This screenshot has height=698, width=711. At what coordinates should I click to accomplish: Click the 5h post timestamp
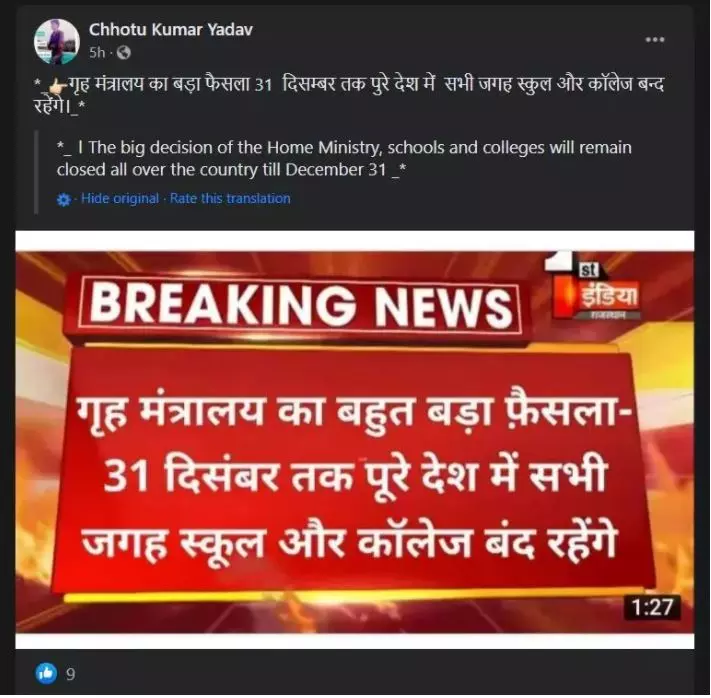[x=97, y=53]
